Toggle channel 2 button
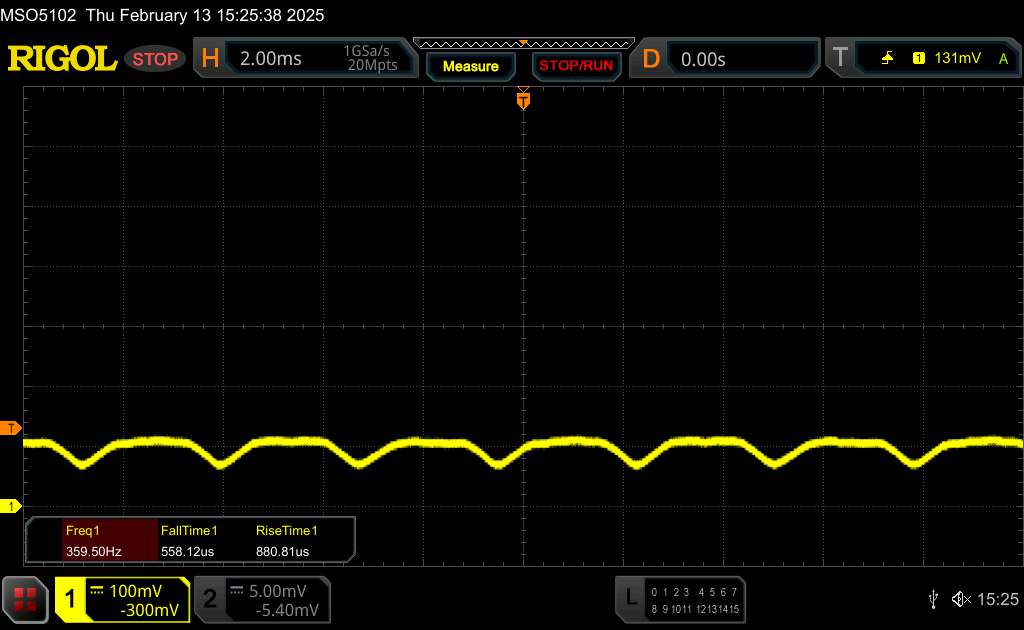 (x=210, y=599)
